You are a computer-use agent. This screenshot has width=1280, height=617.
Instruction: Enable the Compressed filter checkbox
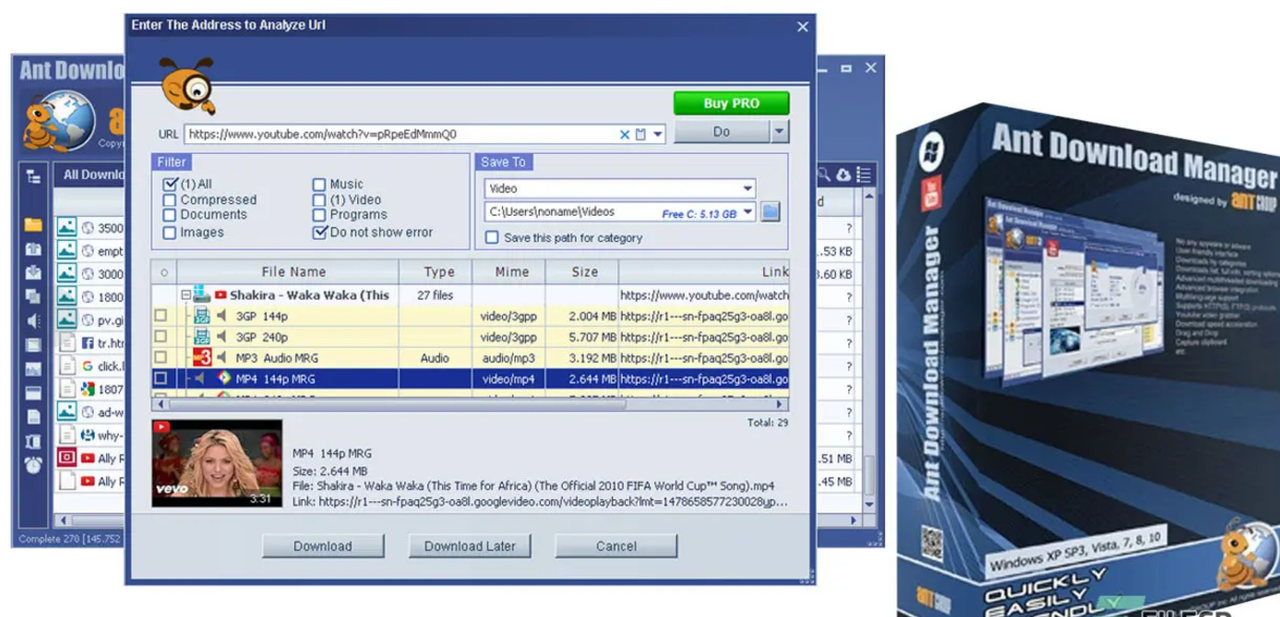(170, 200)
